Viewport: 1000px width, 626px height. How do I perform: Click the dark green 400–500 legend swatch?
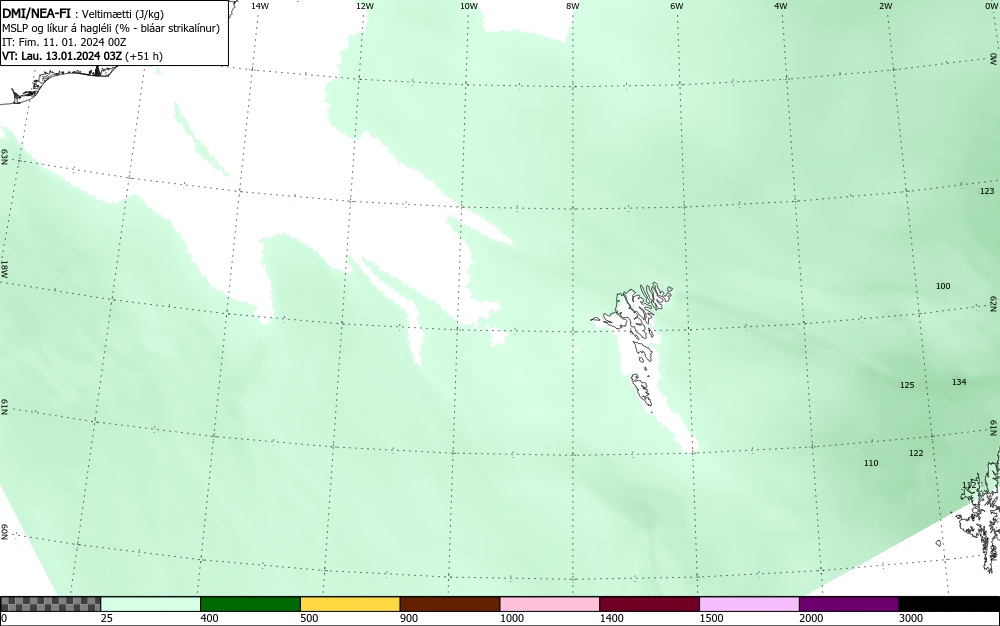coord(250,604)
